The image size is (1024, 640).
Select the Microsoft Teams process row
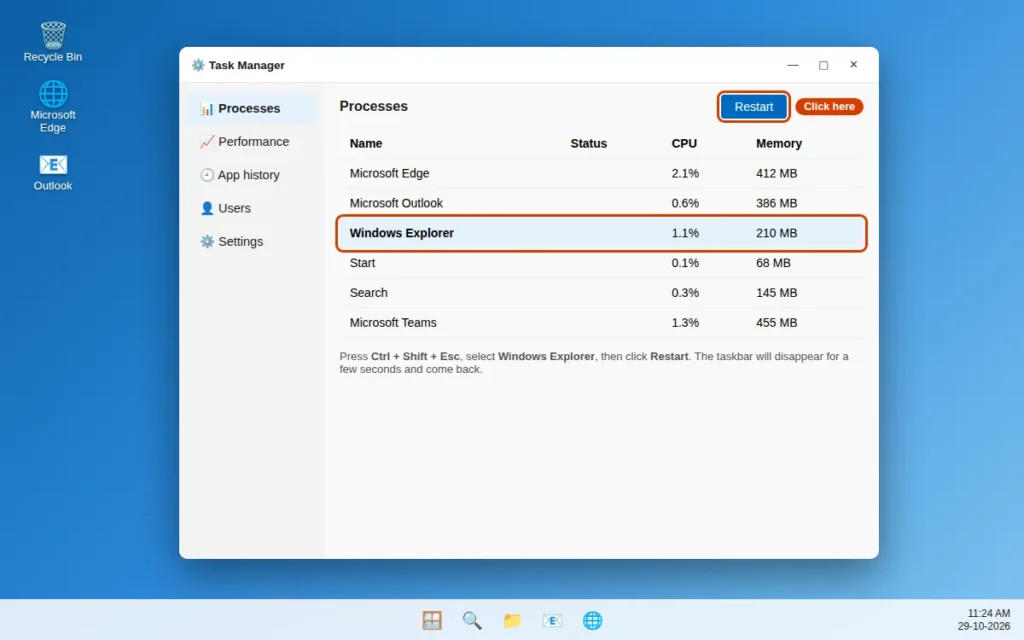[601, 323]
